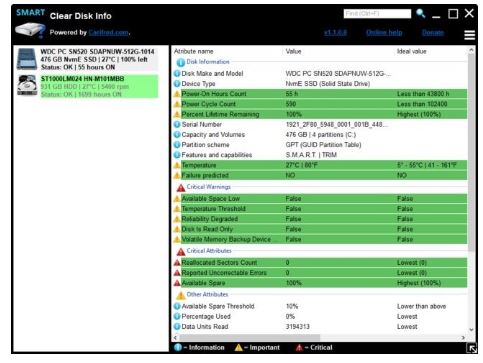This screenshot has width=483, height=363.
Task: Click warning icon beside Temperature row
Action: [x=177, y=165]
